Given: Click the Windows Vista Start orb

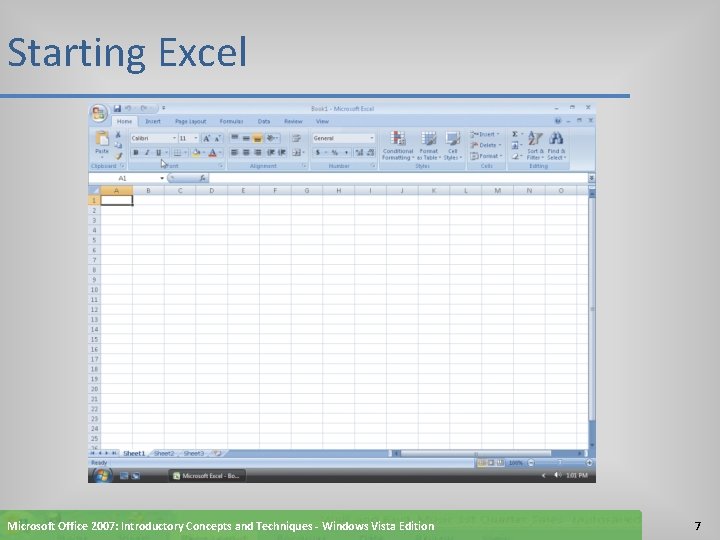Looking at the screenshot, I should 102,476.
